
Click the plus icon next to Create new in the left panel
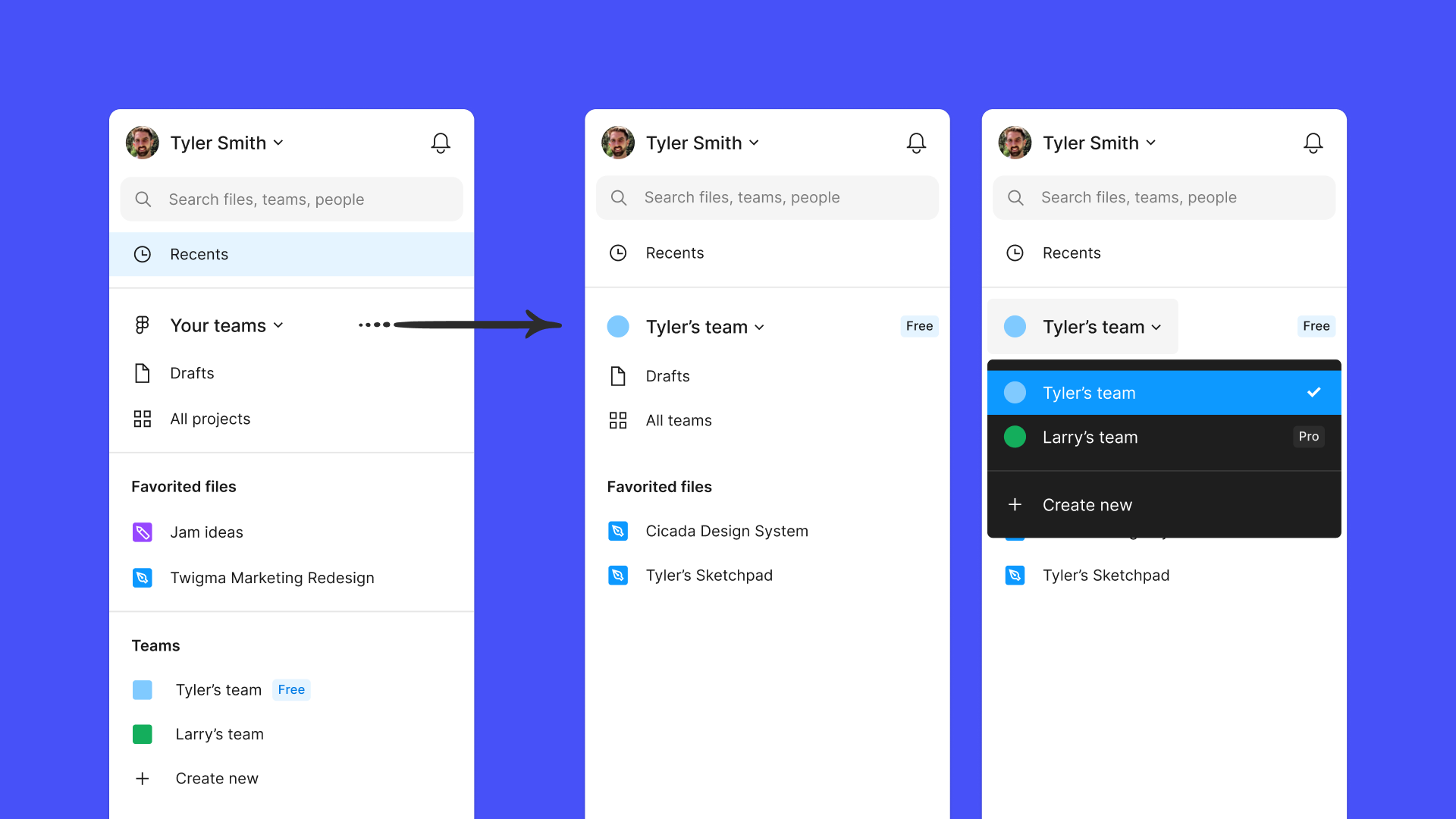click(142, 779)
